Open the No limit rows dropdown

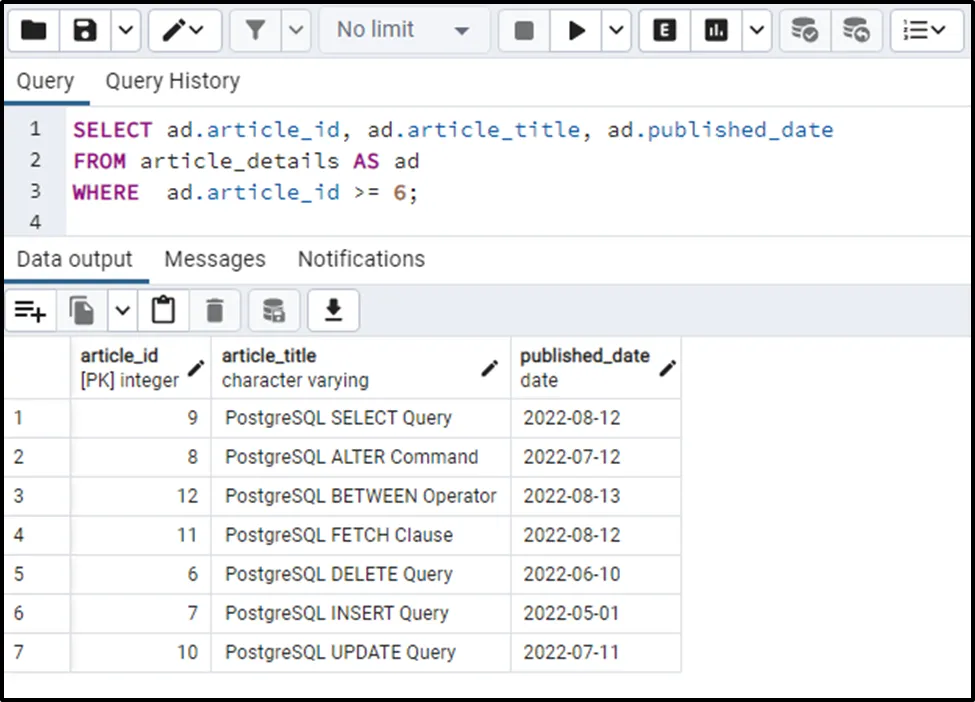pyautogui.click(x=403, y=30)
